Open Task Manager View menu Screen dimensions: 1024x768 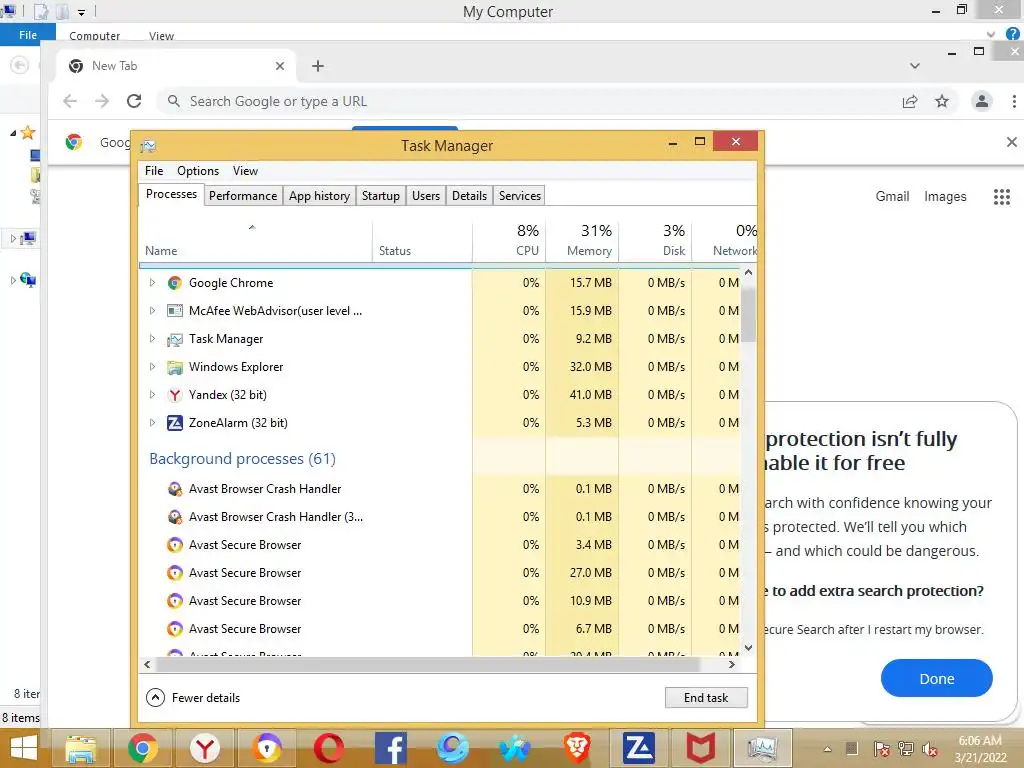coord(246,171)
